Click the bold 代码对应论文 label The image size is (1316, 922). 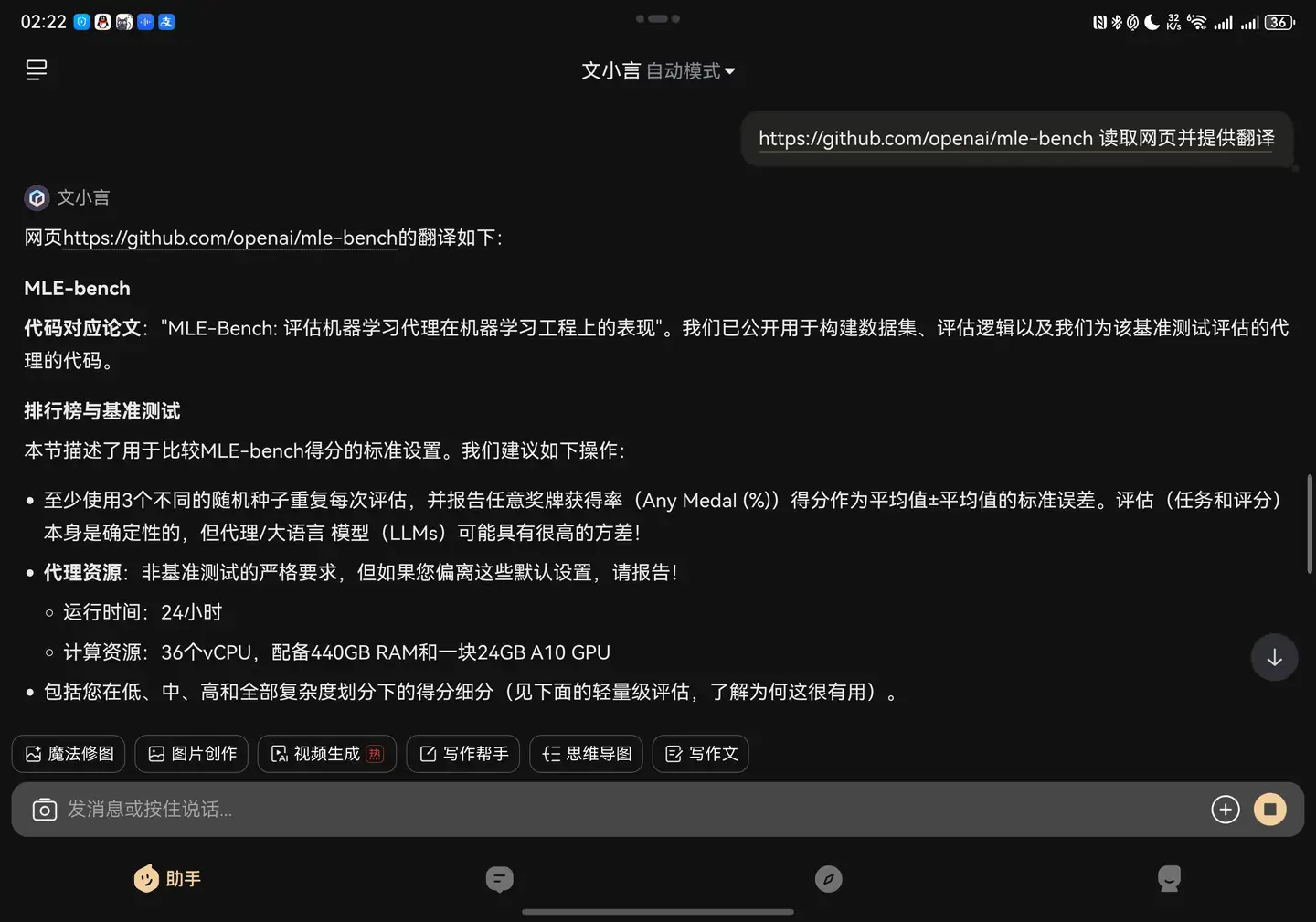(82, 328)
